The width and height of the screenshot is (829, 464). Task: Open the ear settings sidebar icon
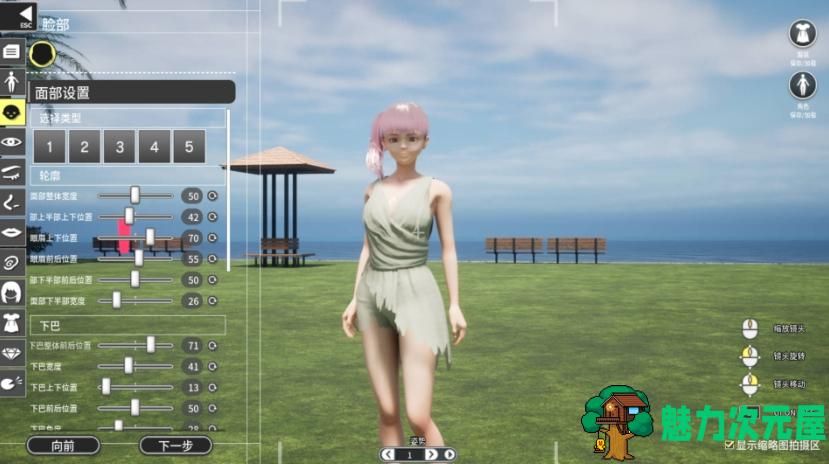[12, 263]
